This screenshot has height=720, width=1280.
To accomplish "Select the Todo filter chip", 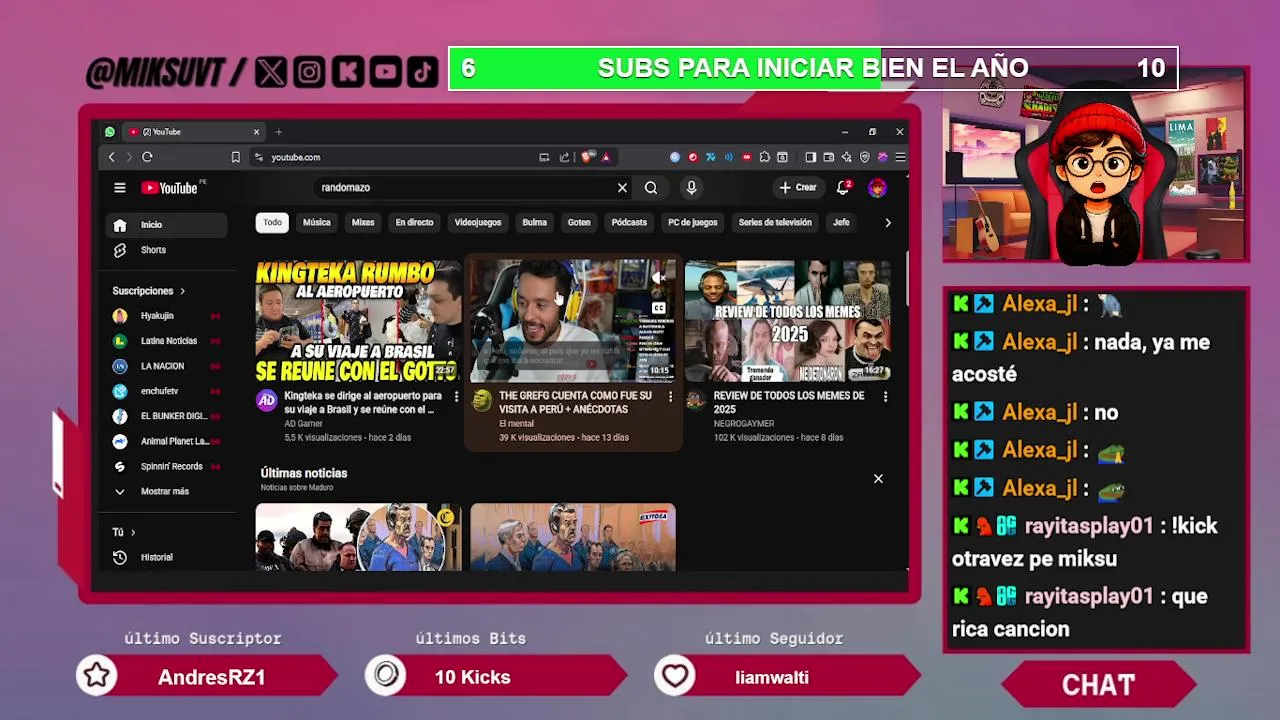I will coord(272,222).
